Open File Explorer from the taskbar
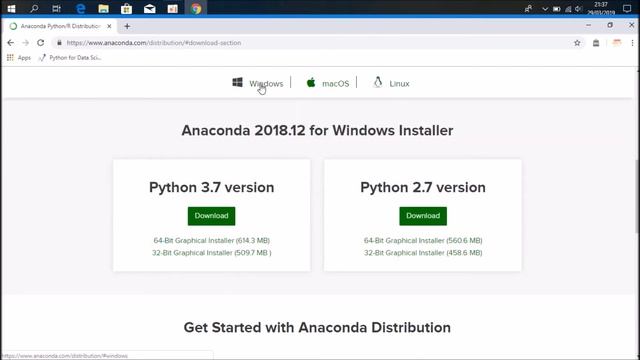This screenshot has width=640, height=360. coord(103,9)
